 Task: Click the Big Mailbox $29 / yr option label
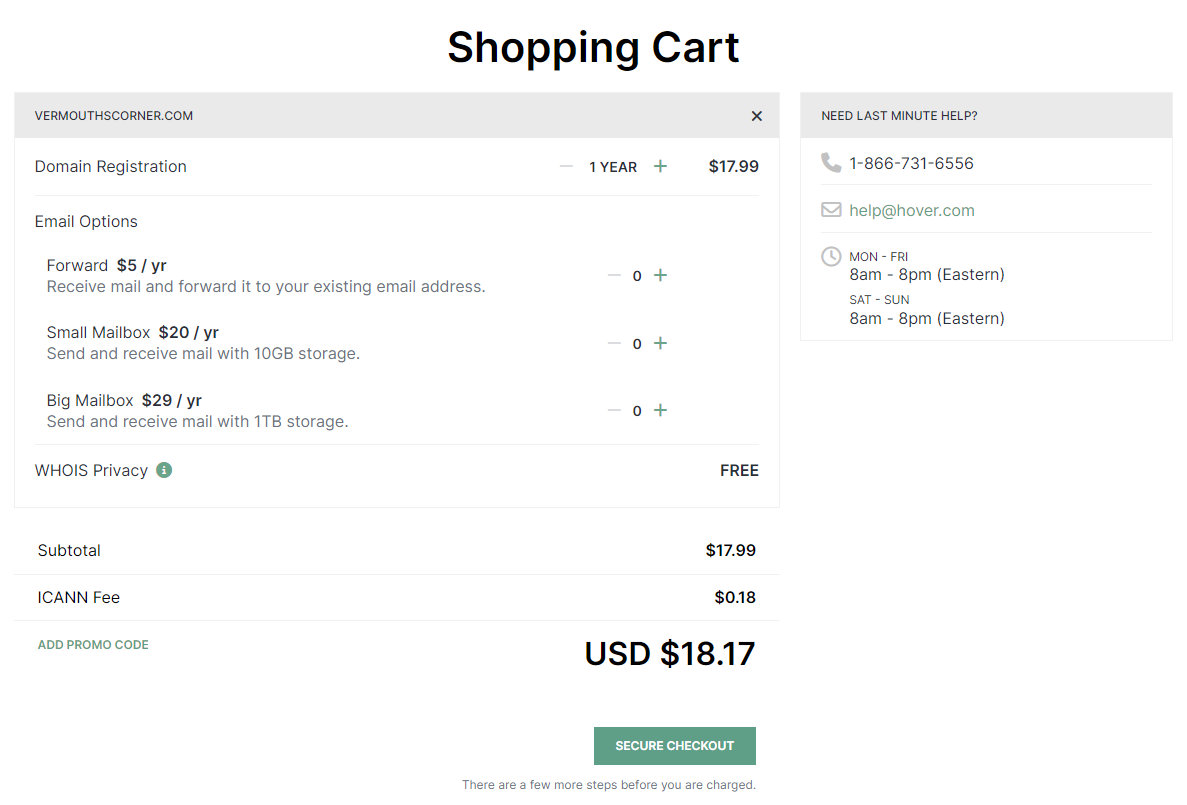(124, 400)
